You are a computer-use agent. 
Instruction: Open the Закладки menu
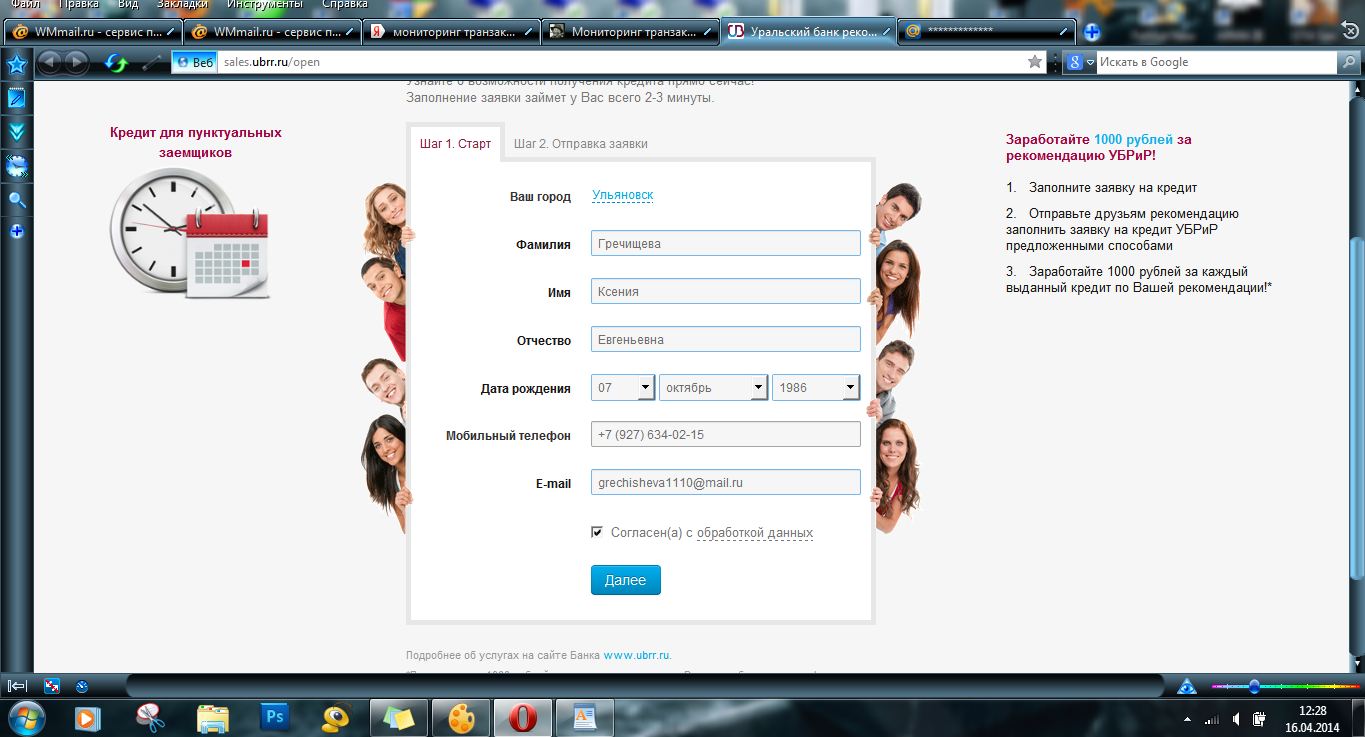(x=182, y=4)
